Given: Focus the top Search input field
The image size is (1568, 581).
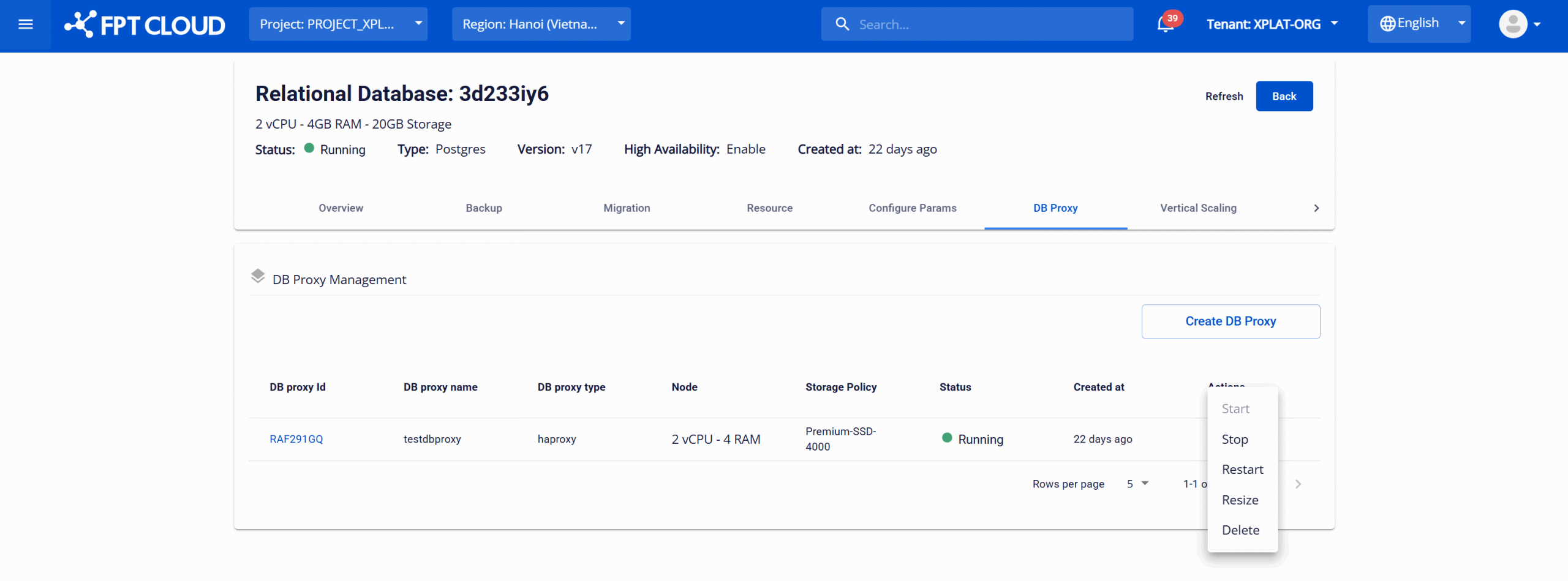Looking at the screenshot, I should (986, 24).
